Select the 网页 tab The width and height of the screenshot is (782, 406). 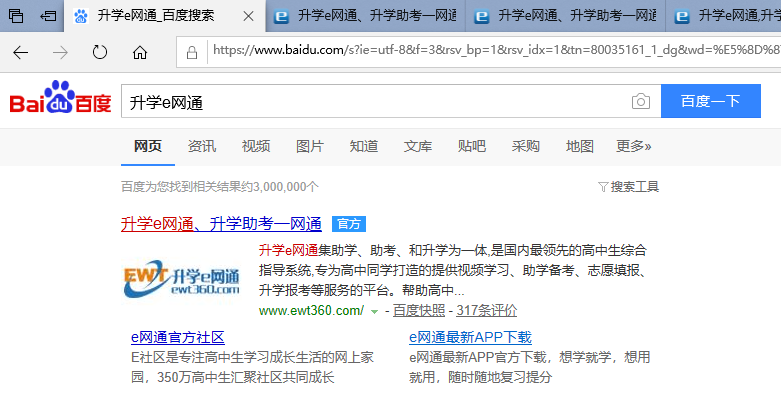click(148, 146)
